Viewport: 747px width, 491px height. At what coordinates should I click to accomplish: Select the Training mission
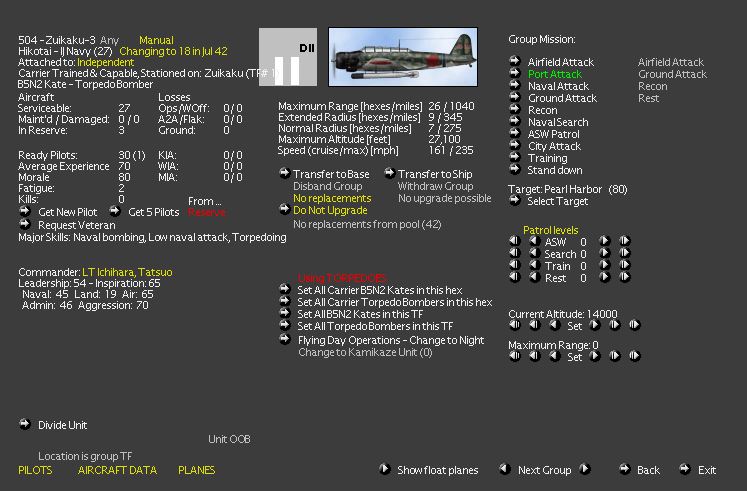coord(515,157)
